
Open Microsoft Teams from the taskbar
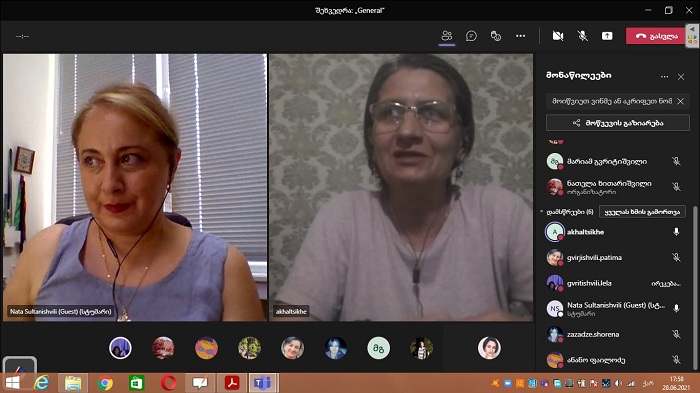(x=262, y=383)
